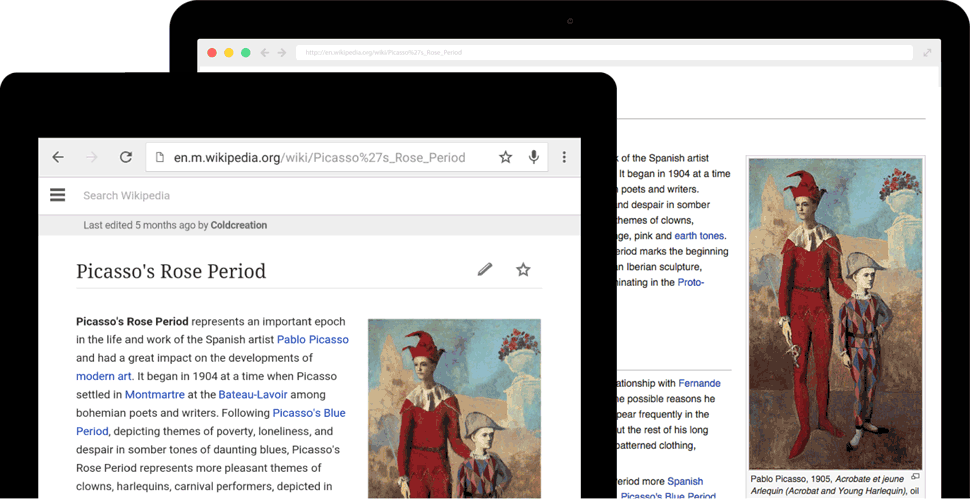Click the yellow minimize dot on laptop browser
The width and height of the screenshot is (970, 500).
click(229, 53)
